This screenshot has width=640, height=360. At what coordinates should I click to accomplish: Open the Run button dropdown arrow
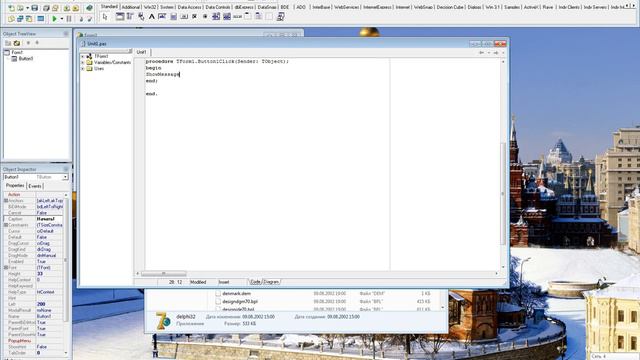pos(62,18)
